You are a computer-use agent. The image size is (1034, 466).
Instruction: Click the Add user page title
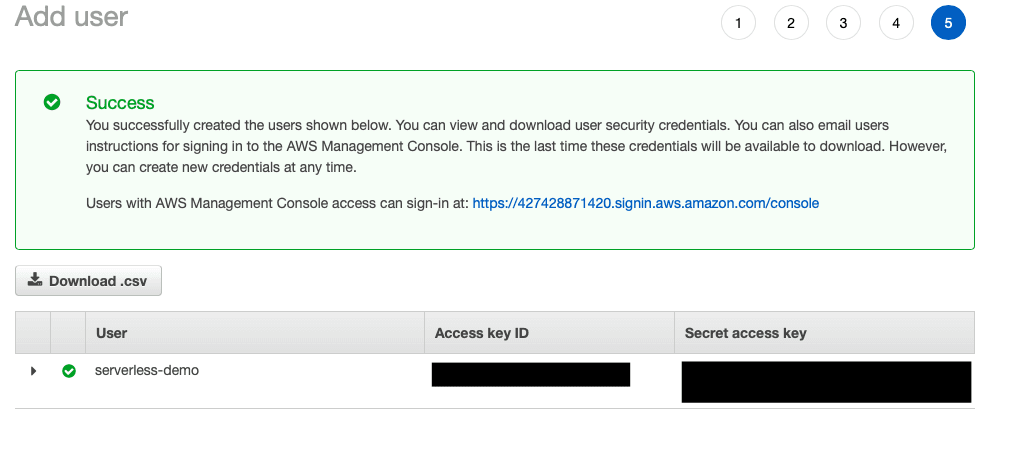tap(71, 16)
